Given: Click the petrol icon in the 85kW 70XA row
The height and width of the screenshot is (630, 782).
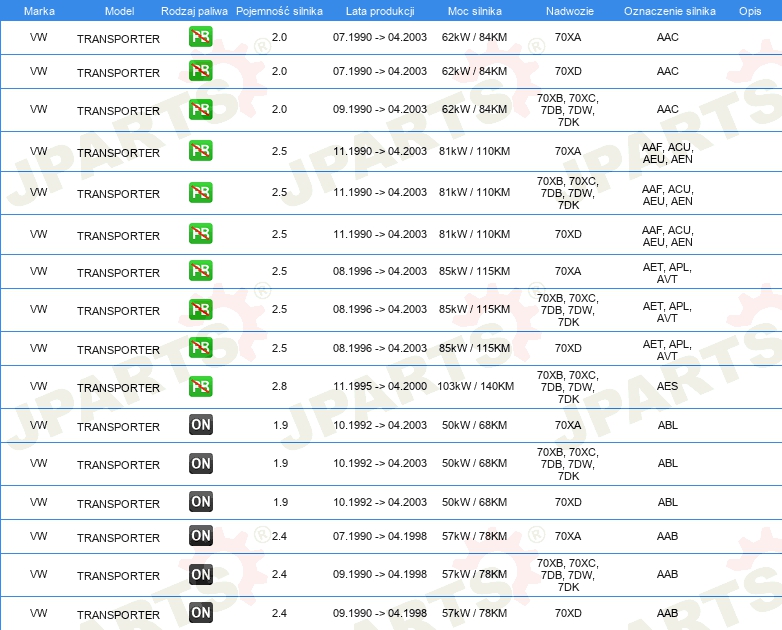Looking at the screenshot, I should (x=200, y=271).
